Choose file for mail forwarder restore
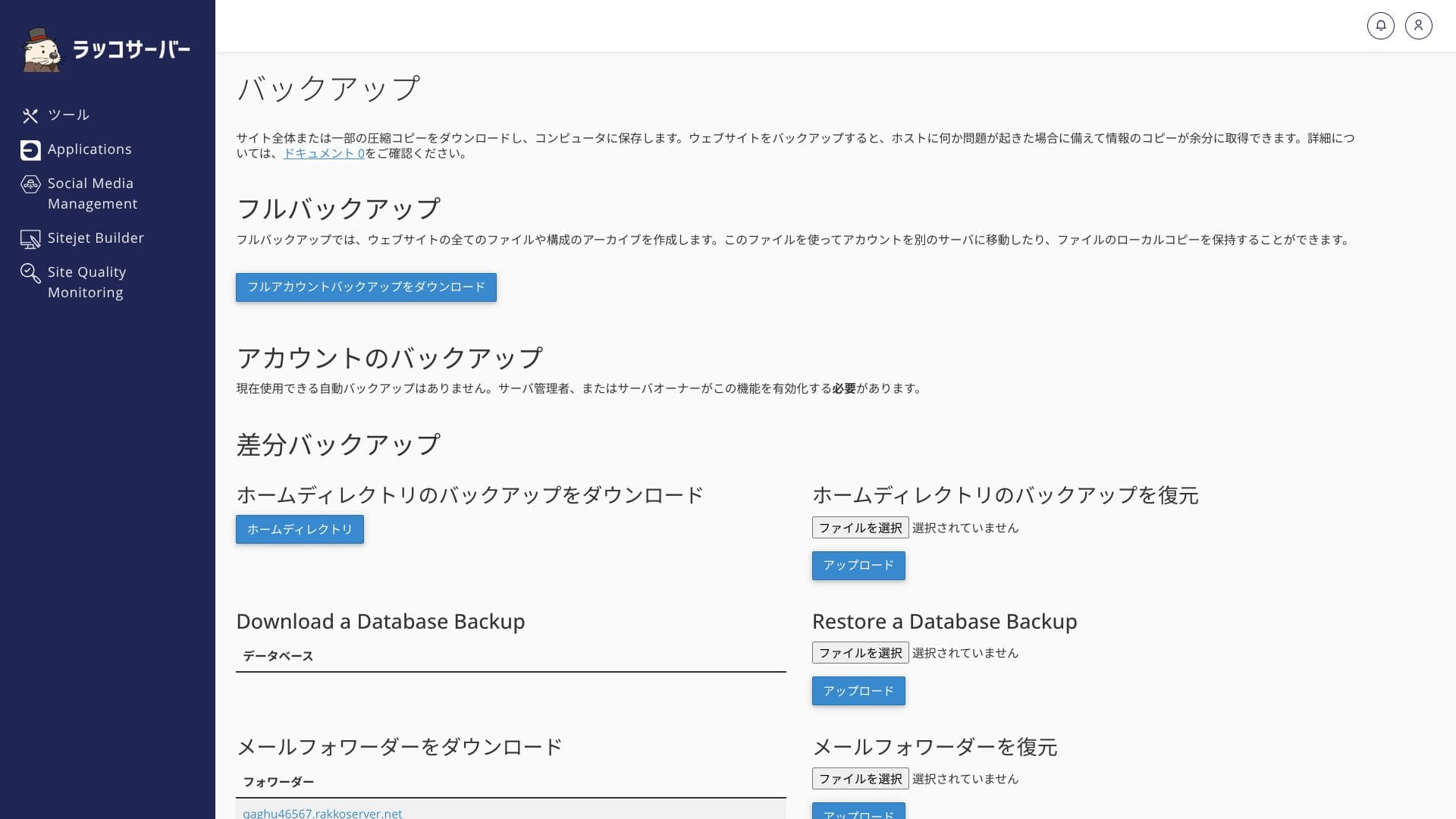The width and height of the screenshot is (1456, 819). (x=860, y=779)
